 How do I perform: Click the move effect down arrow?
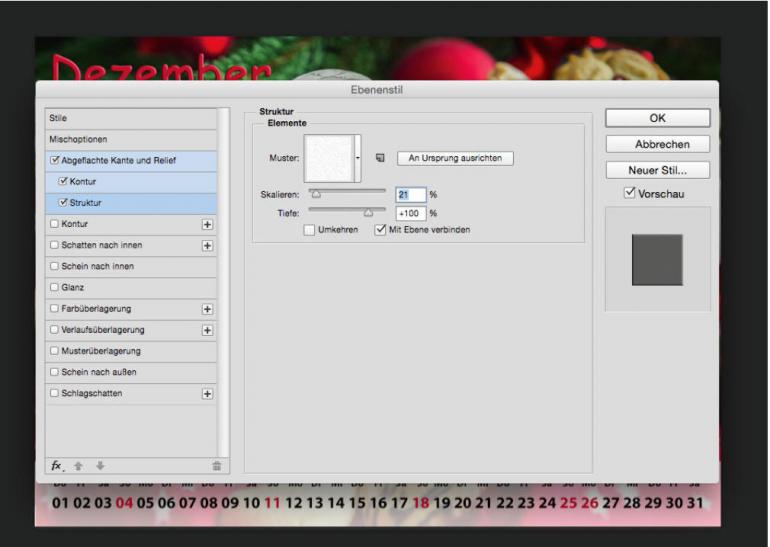tap(100, 465)
